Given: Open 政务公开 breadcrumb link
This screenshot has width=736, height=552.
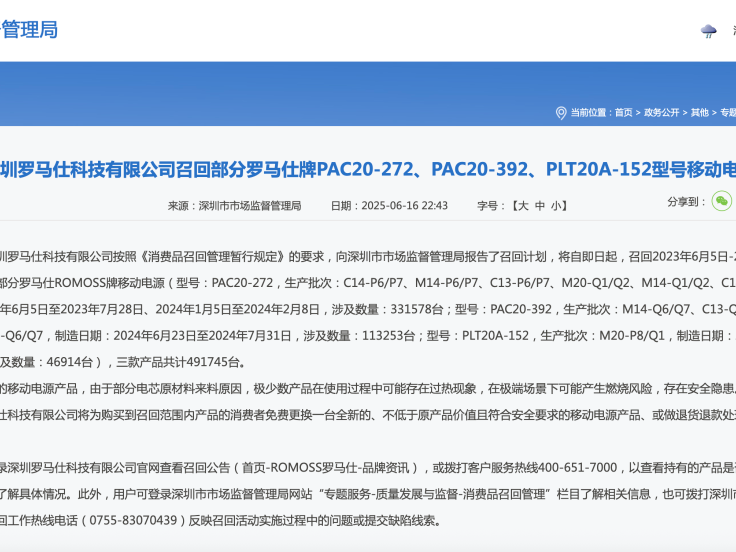Looking at the screenshot, I should (661, 113).
